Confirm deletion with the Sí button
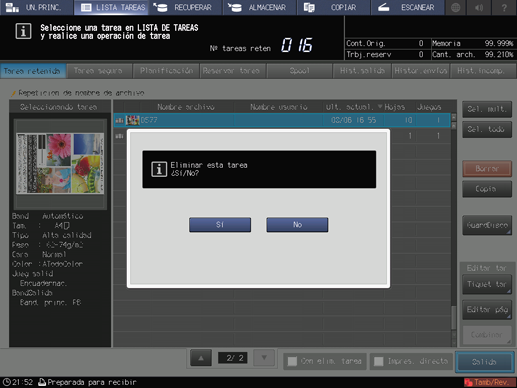The width and height of the screenshot is (517, 388). [220, 225]
